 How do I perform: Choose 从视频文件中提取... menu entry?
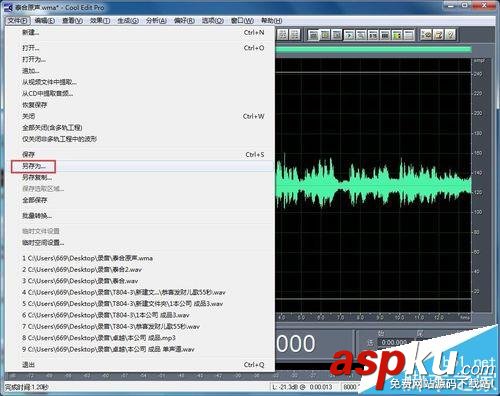[140, 82]
